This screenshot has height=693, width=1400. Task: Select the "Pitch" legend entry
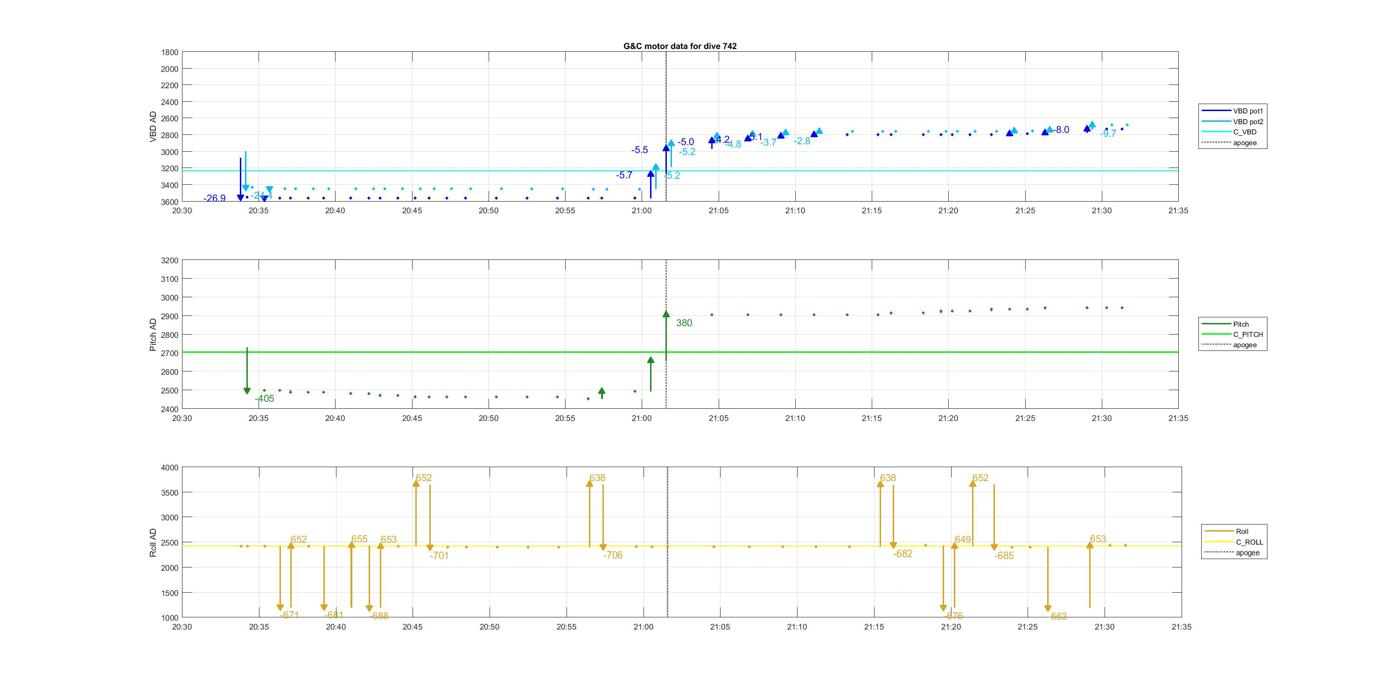1241,324
